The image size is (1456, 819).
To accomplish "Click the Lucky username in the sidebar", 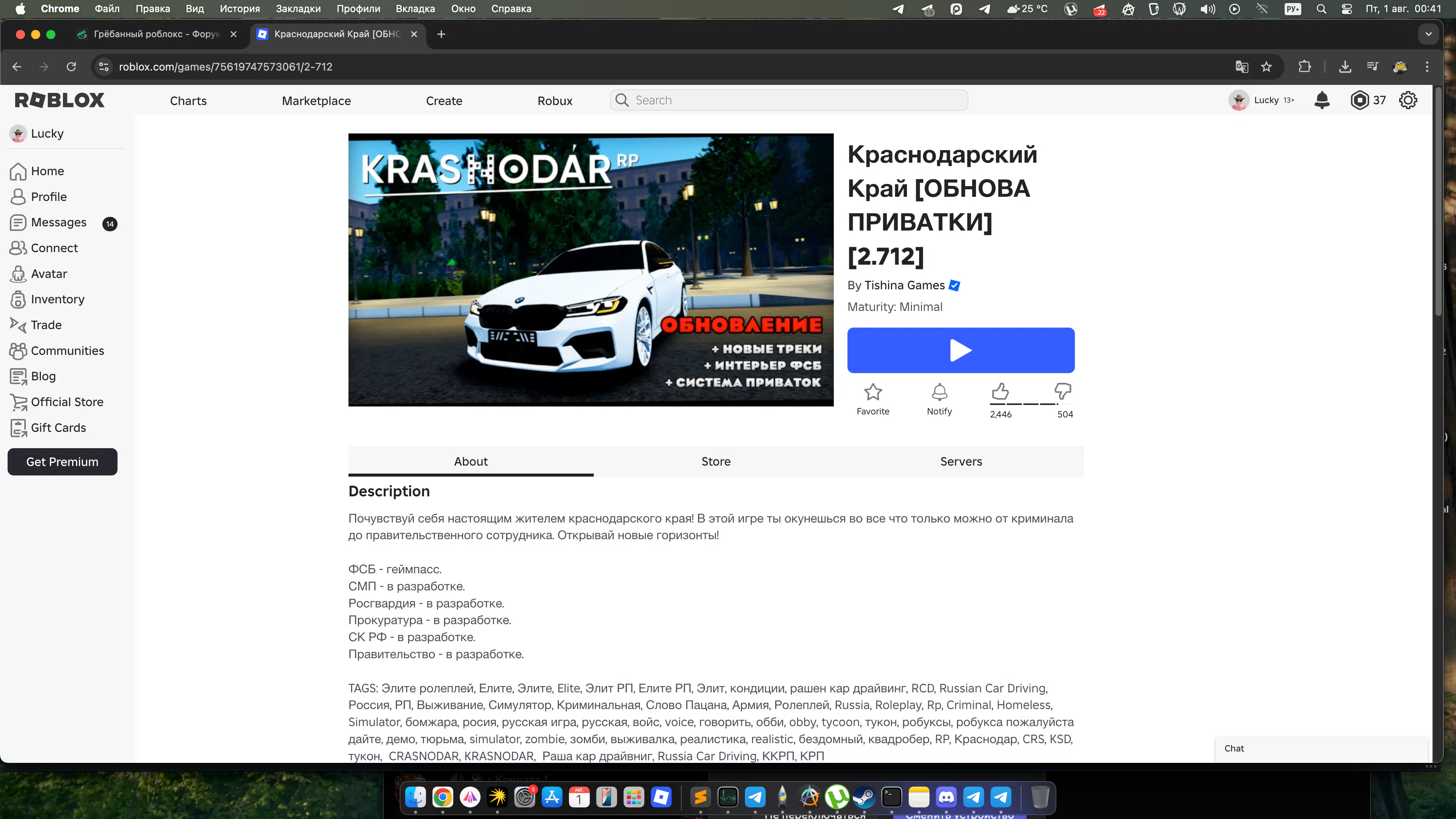I will [47, 133].
